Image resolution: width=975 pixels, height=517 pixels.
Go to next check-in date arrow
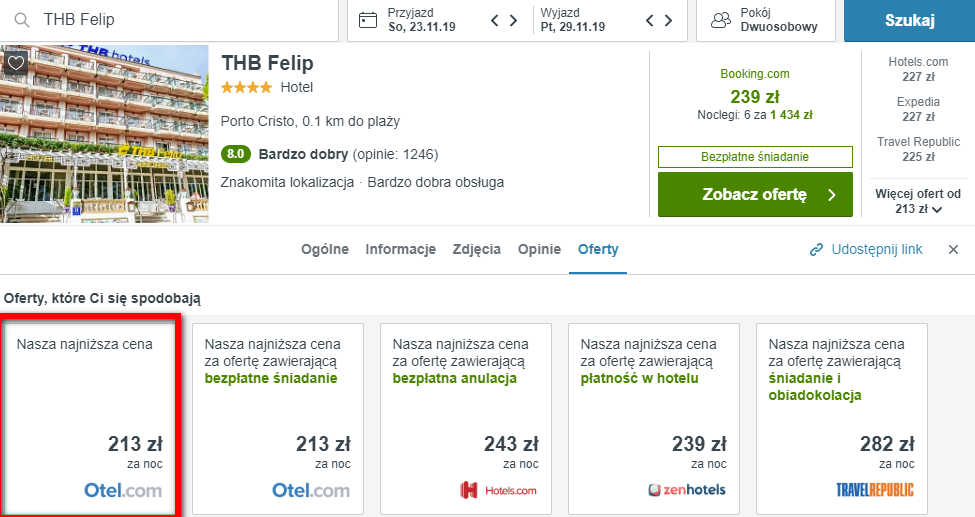click(x=513, y=20)
